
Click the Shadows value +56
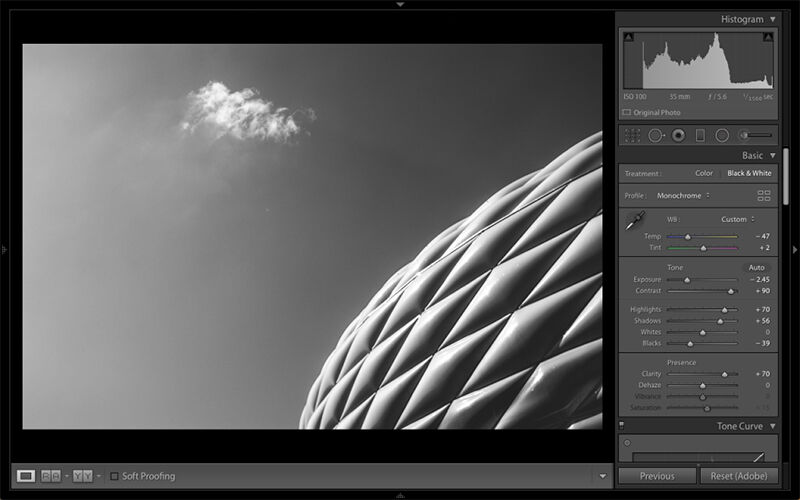tap(763, 320)
